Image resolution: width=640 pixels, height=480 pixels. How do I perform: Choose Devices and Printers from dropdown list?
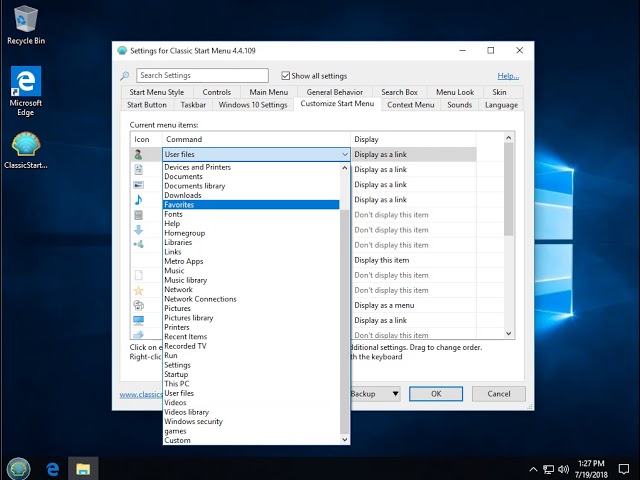pos(251,167)
